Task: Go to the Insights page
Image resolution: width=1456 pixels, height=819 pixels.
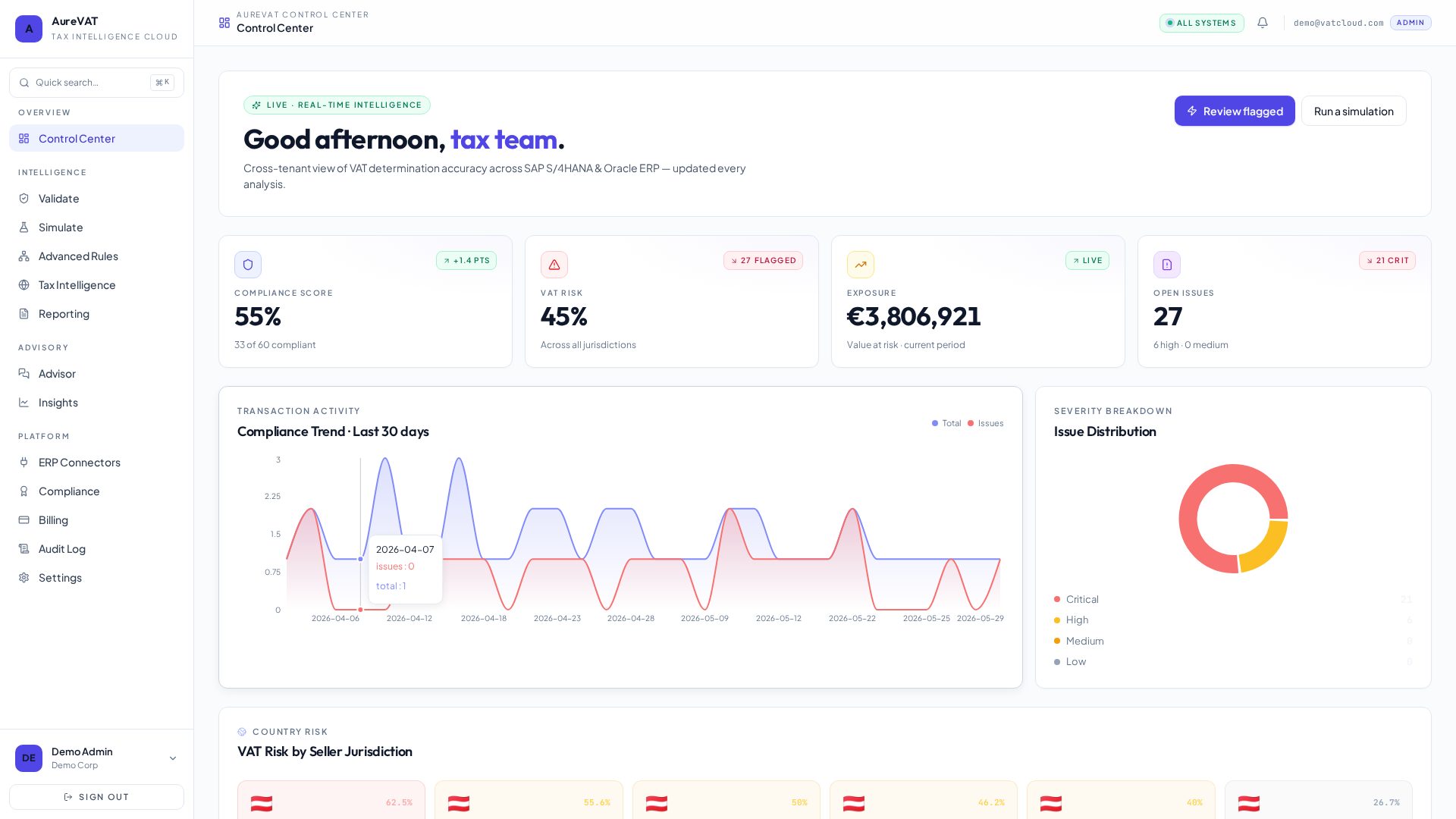Action: pyautogui.click(x=96, y=403)
